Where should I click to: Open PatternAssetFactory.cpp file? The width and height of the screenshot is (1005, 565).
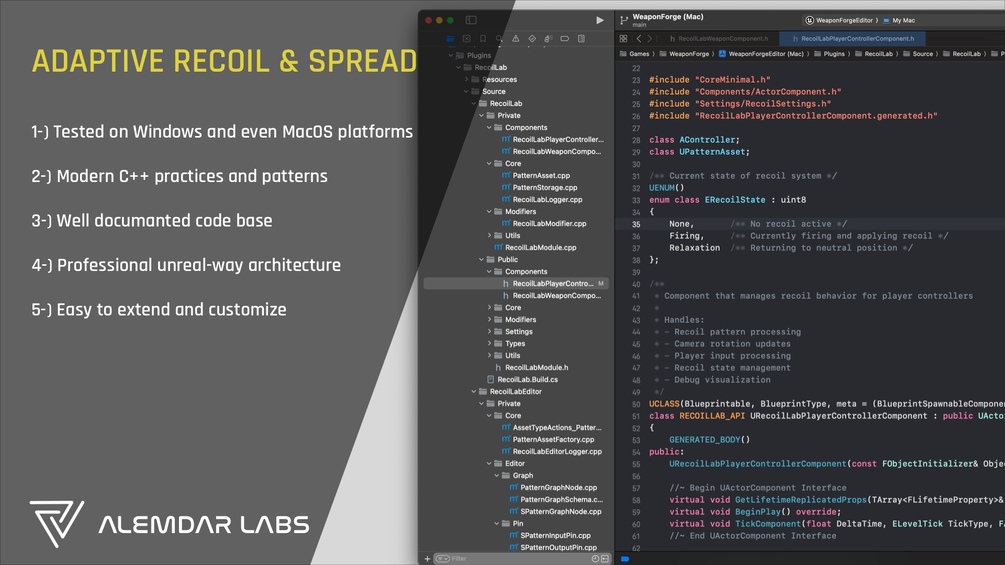553,439
